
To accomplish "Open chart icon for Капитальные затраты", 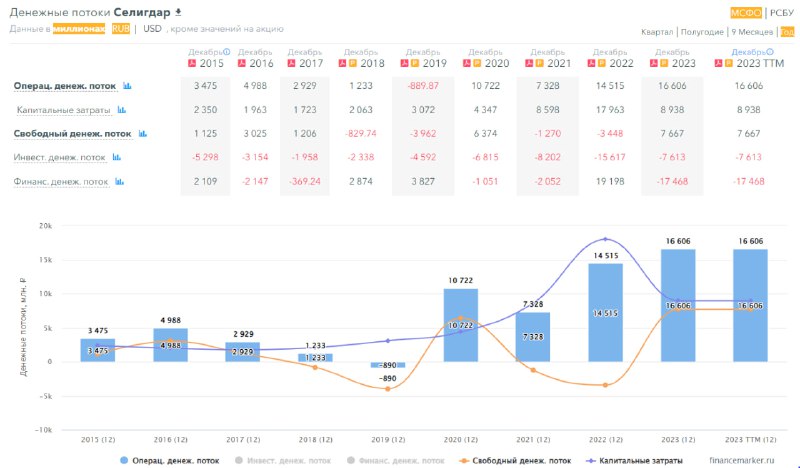I will click(x=121, y=110).
